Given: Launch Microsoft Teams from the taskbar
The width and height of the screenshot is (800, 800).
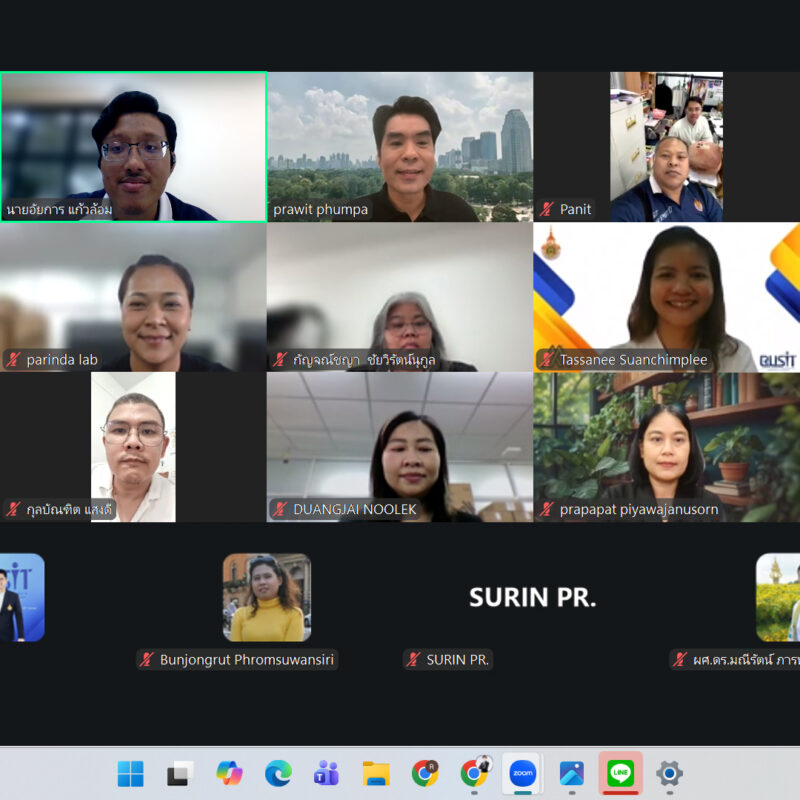Looking at the screenshot, I should point(326,773).
